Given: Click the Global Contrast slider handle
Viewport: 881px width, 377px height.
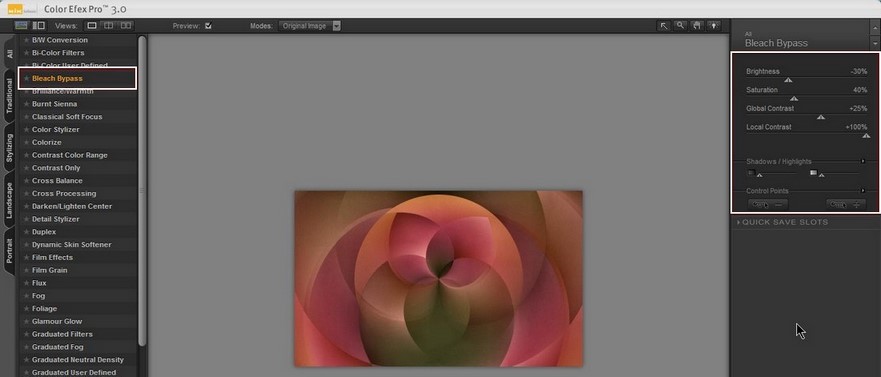Looking at the screenshot, I should click(820, 117).
